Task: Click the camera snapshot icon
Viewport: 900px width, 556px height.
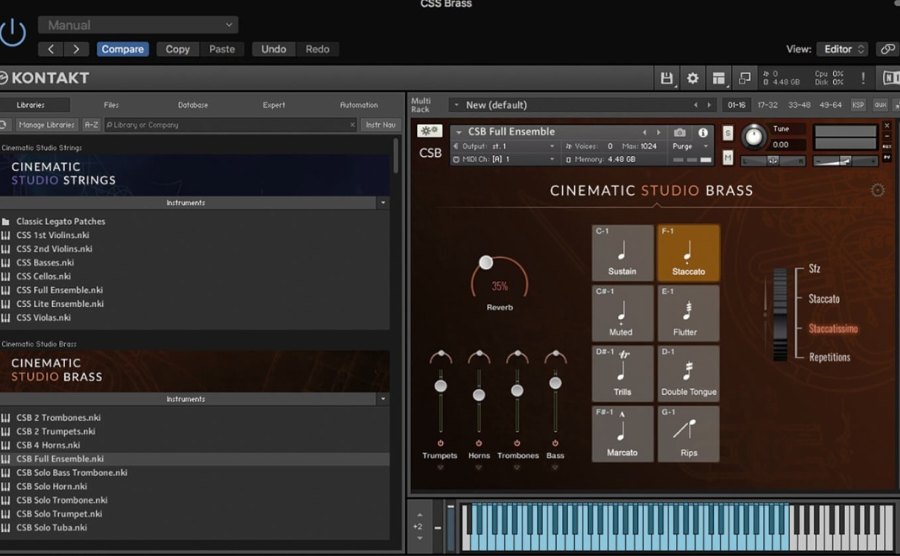Action: click(x=680, y=133)
